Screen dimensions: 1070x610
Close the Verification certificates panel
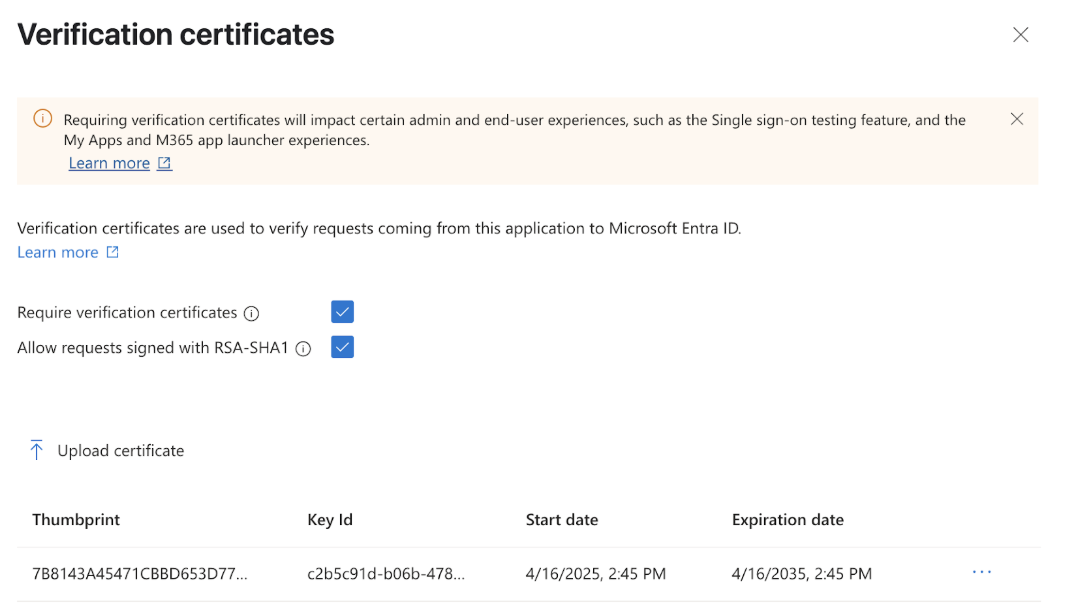coord(1020,35)
